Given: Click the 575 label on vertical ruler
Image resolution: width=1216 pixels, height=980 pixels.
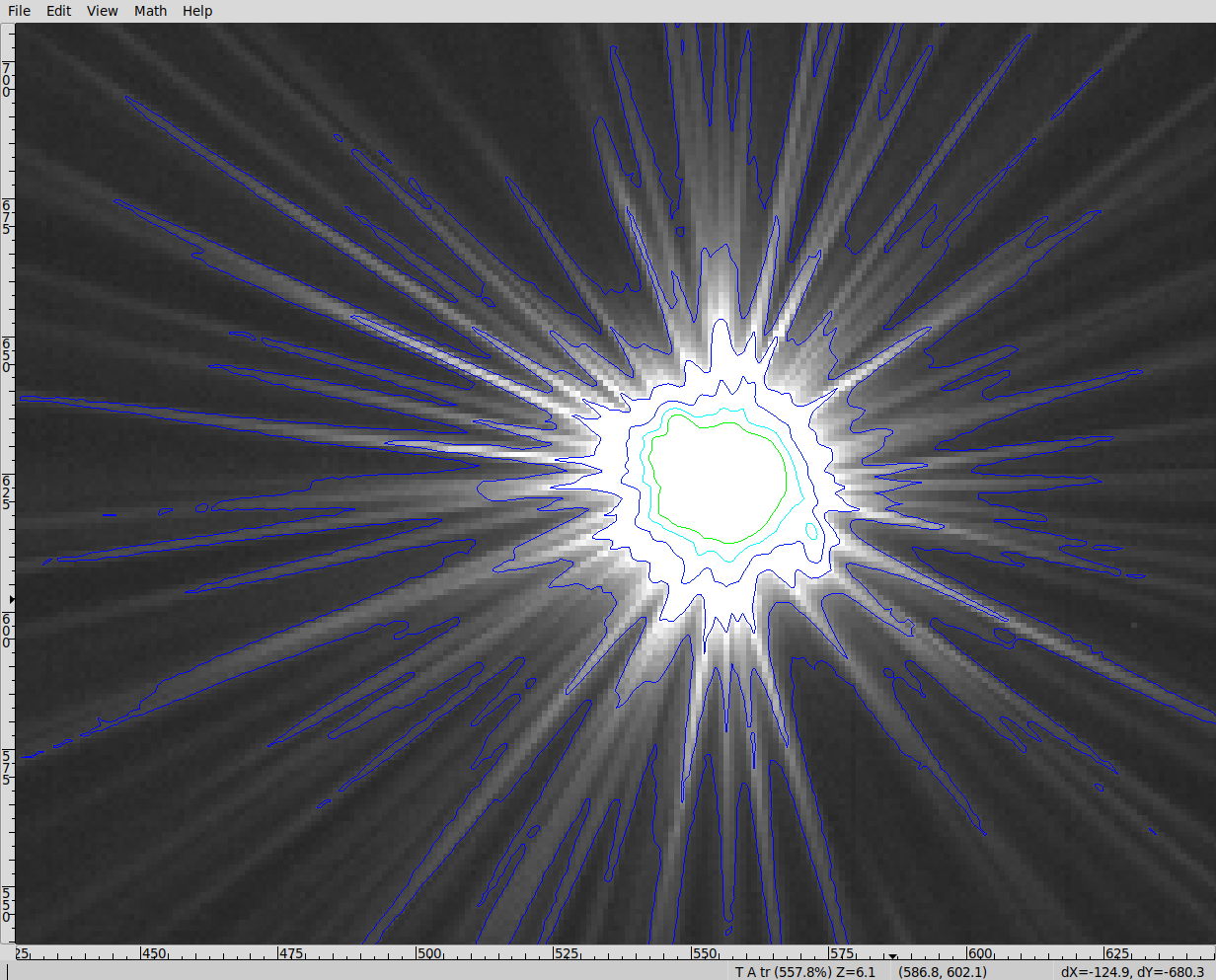Looking at the screenshot, I should pos(7,767).
